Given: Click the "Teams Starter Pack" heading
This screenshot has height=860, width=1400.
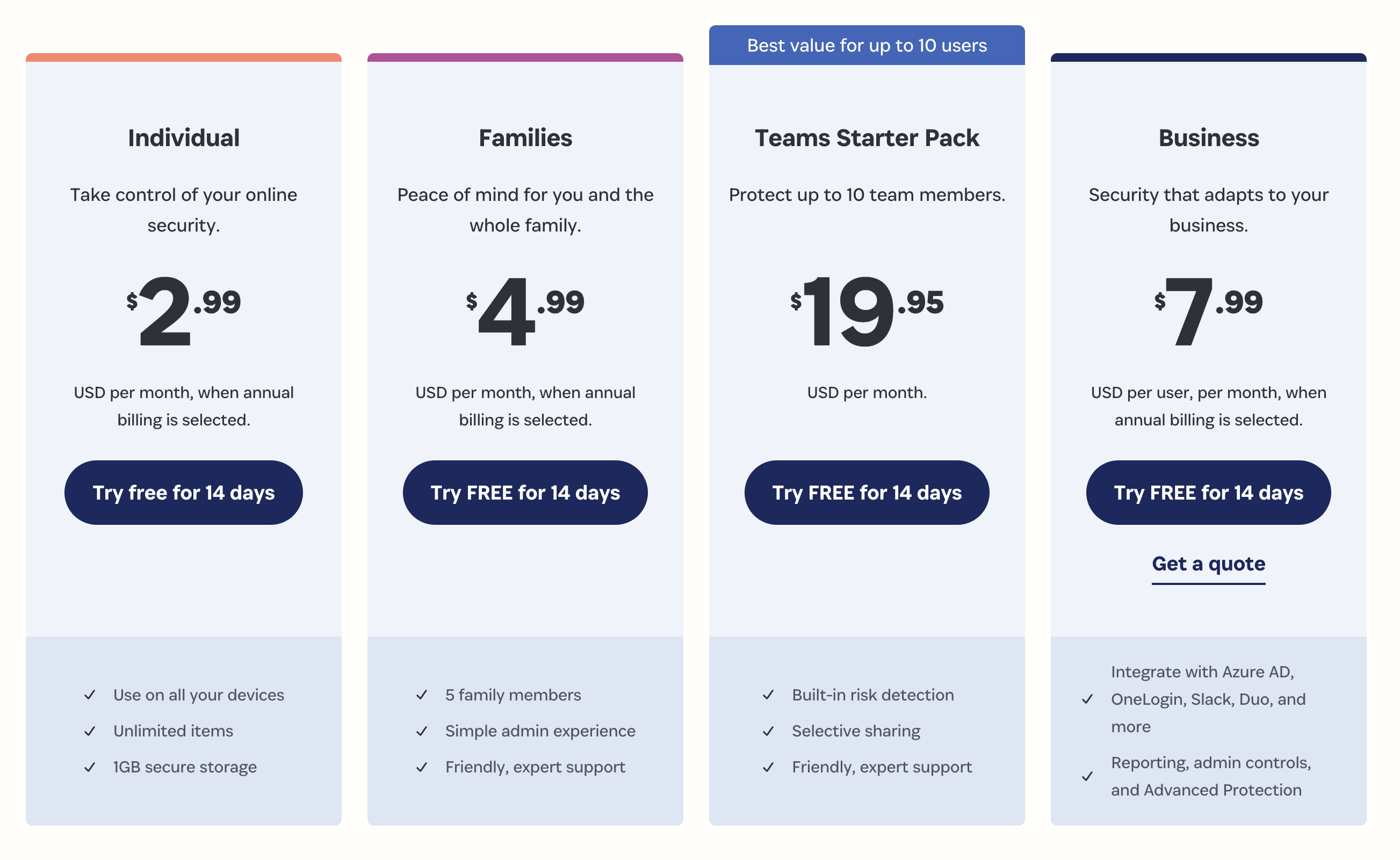Looking at the screenshot, I should tap(867, 138).
